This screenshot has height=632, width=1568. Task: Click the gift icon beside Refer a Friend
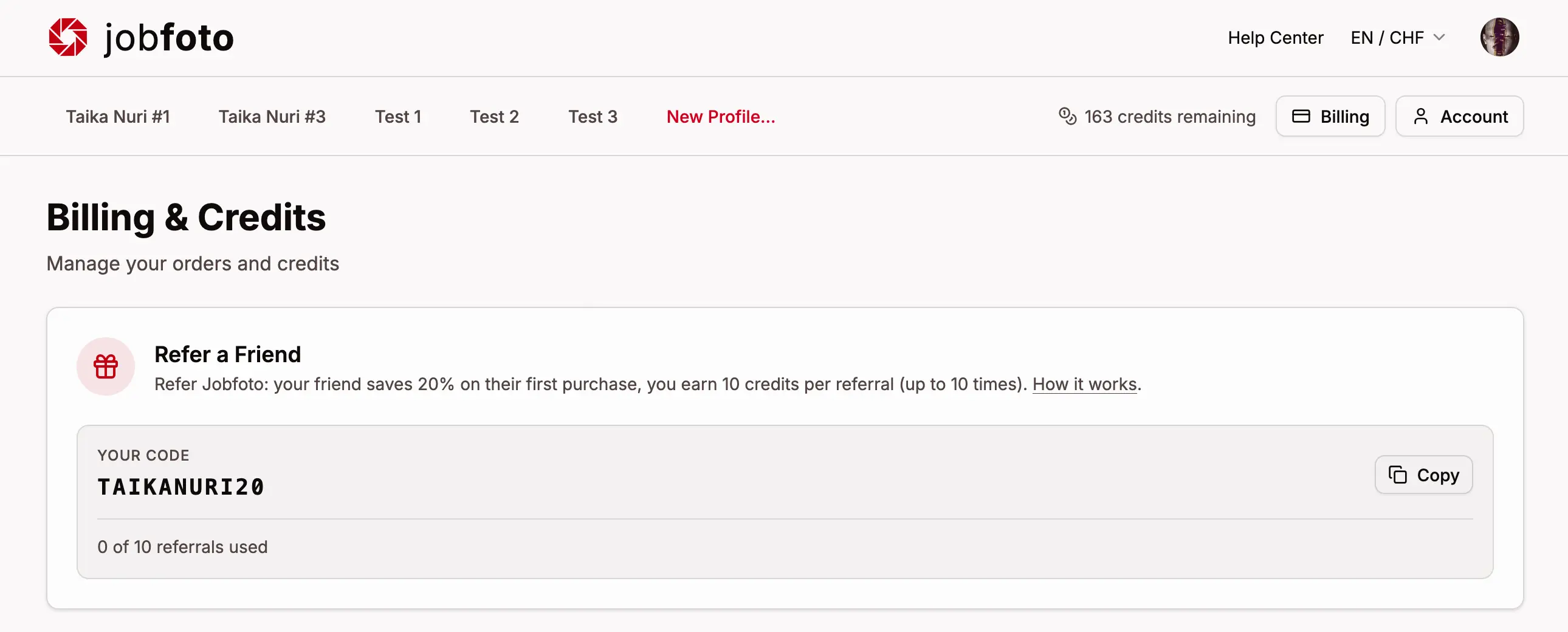pos(105,366)
